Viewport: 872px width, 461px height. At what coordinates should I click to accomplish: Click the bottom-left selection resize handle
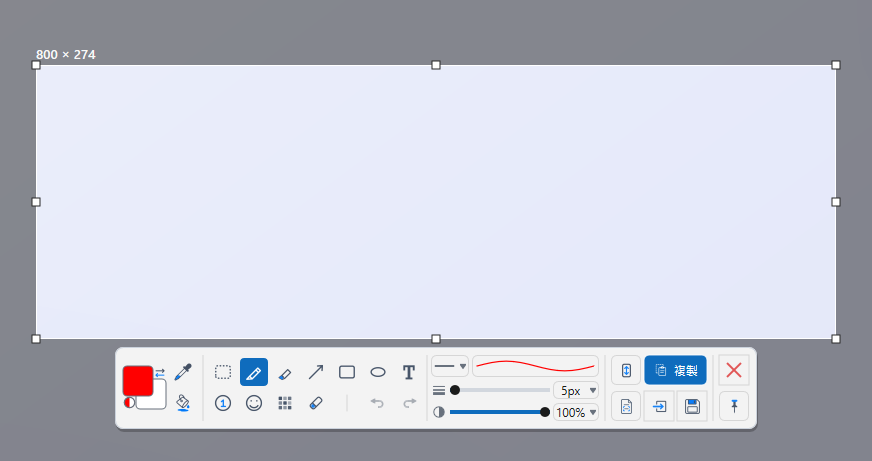(36, 339)
